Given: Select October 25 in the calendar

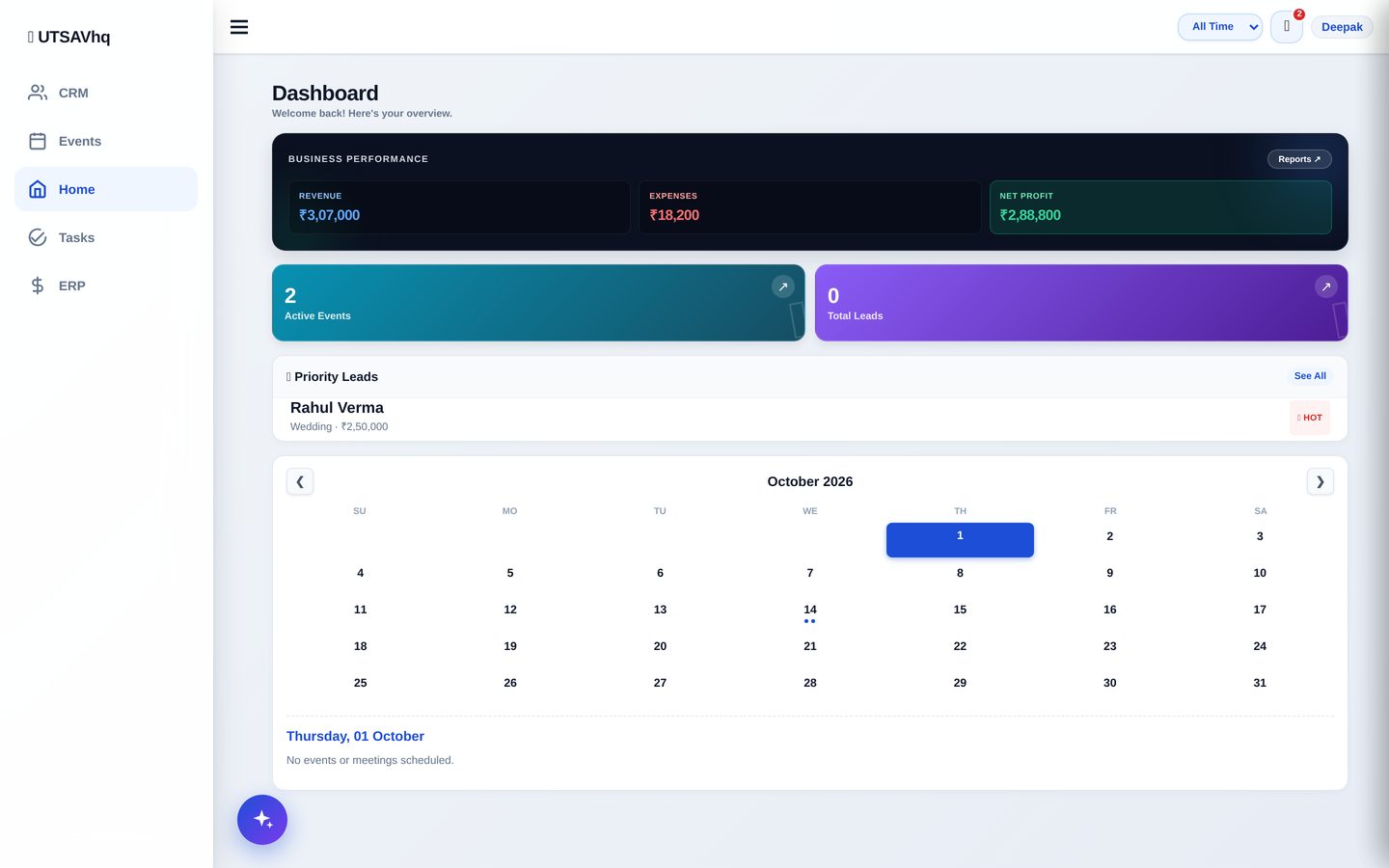Looking at the screenshot, I should point(361,683).
